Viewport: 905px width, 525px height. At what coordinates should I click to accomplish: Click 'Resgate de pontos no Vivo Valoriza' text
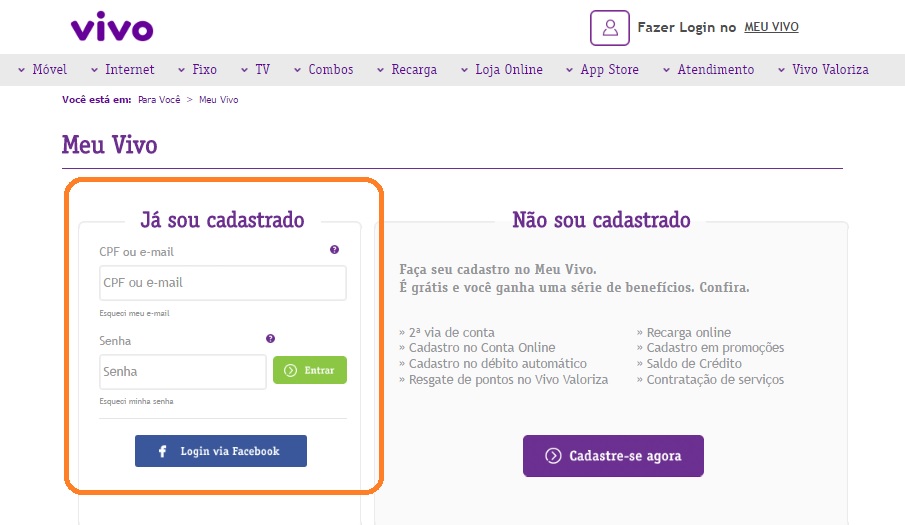508,380
